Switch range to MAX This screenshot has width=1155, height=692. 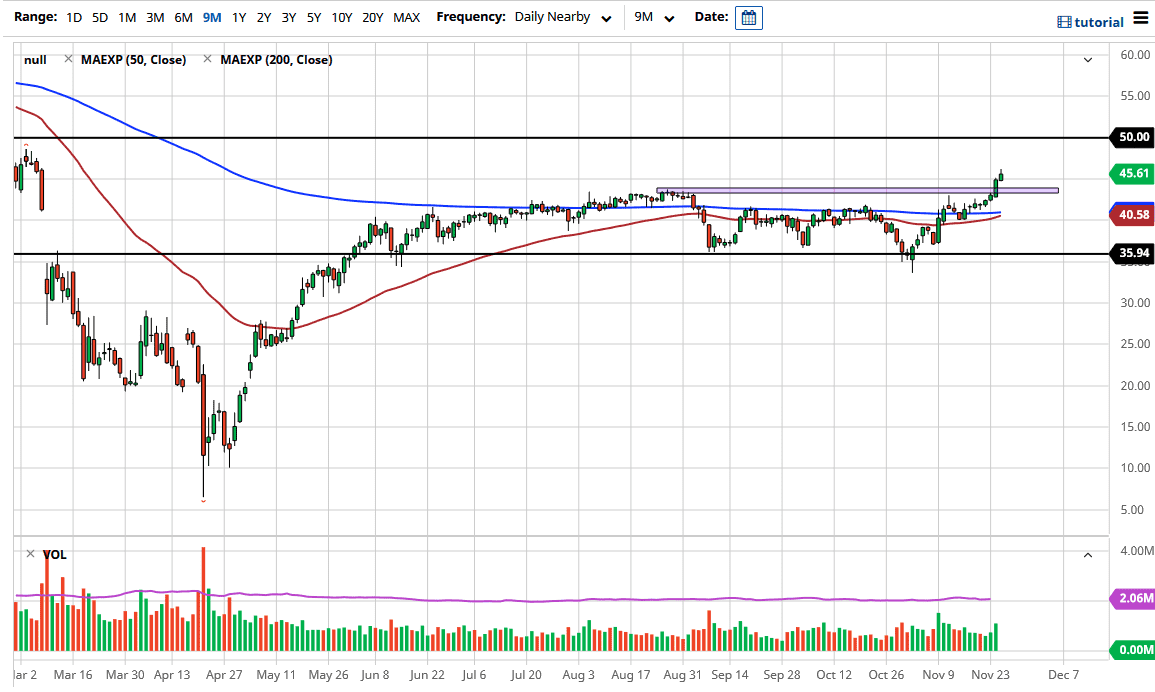click(407, 17)
